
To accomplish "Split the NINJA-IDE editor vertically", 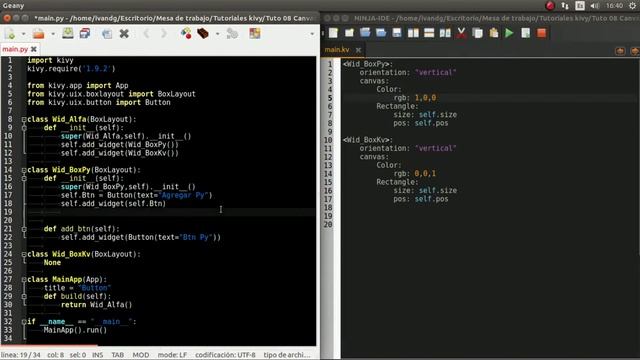I will tap(413, 33).
